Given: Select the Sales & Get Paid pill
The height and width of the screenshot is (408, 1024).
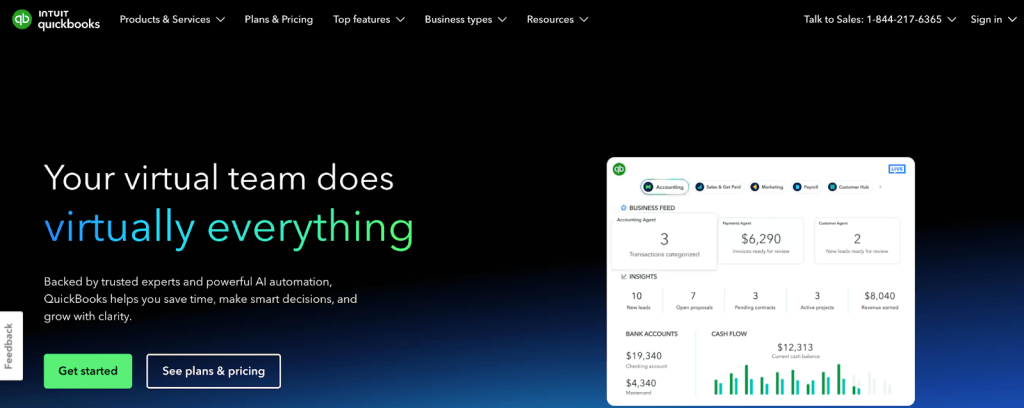Looking at the screenshot, I should click(x=718, y=187).
